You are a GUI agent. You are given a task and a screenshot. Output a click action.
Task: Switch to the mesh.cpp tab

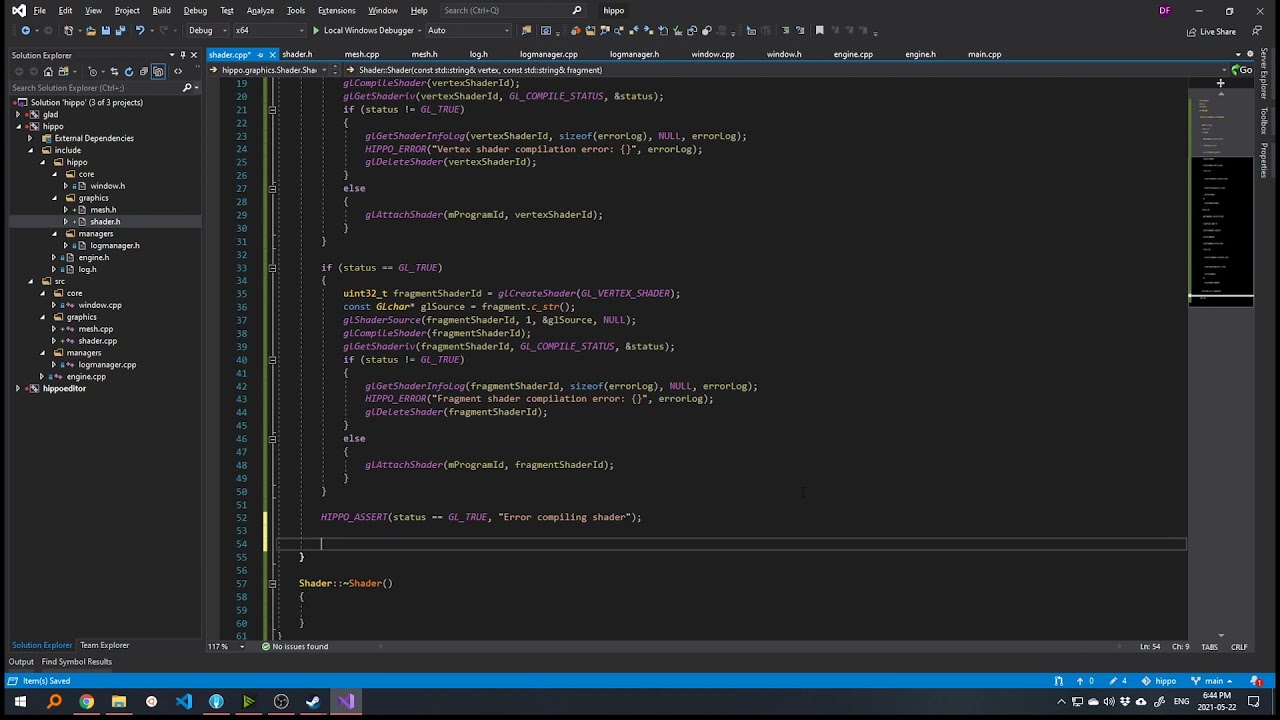362,54
